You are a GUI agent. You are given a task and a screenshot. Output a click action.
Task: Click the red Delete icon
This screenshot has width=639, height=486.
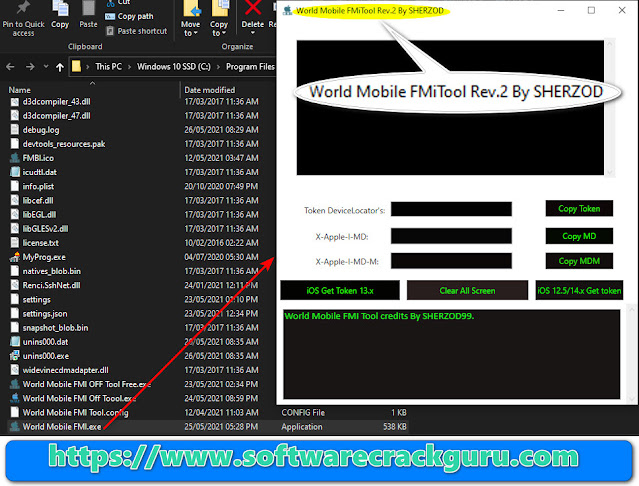coord(253,7)
